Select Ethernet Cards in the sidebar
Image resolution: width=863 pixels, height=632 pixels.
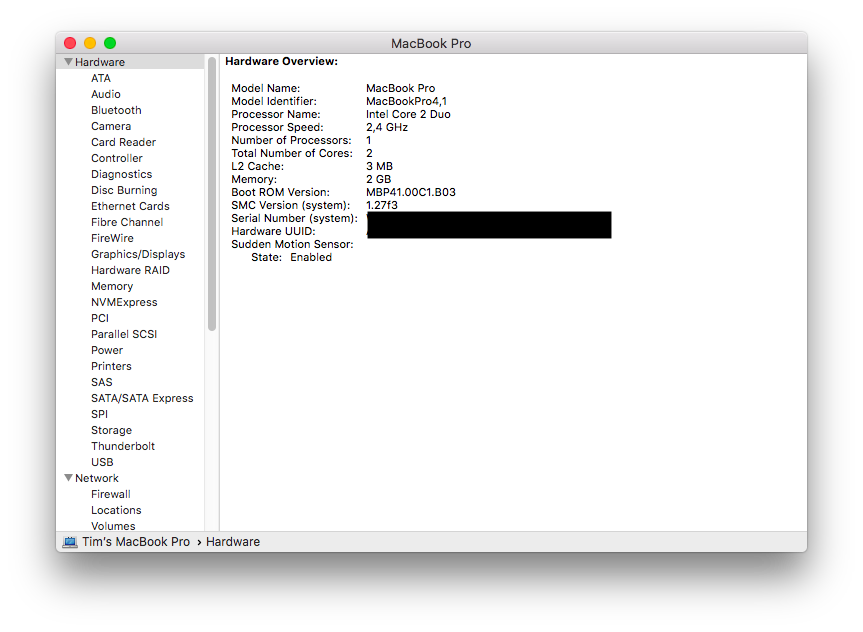130,206
